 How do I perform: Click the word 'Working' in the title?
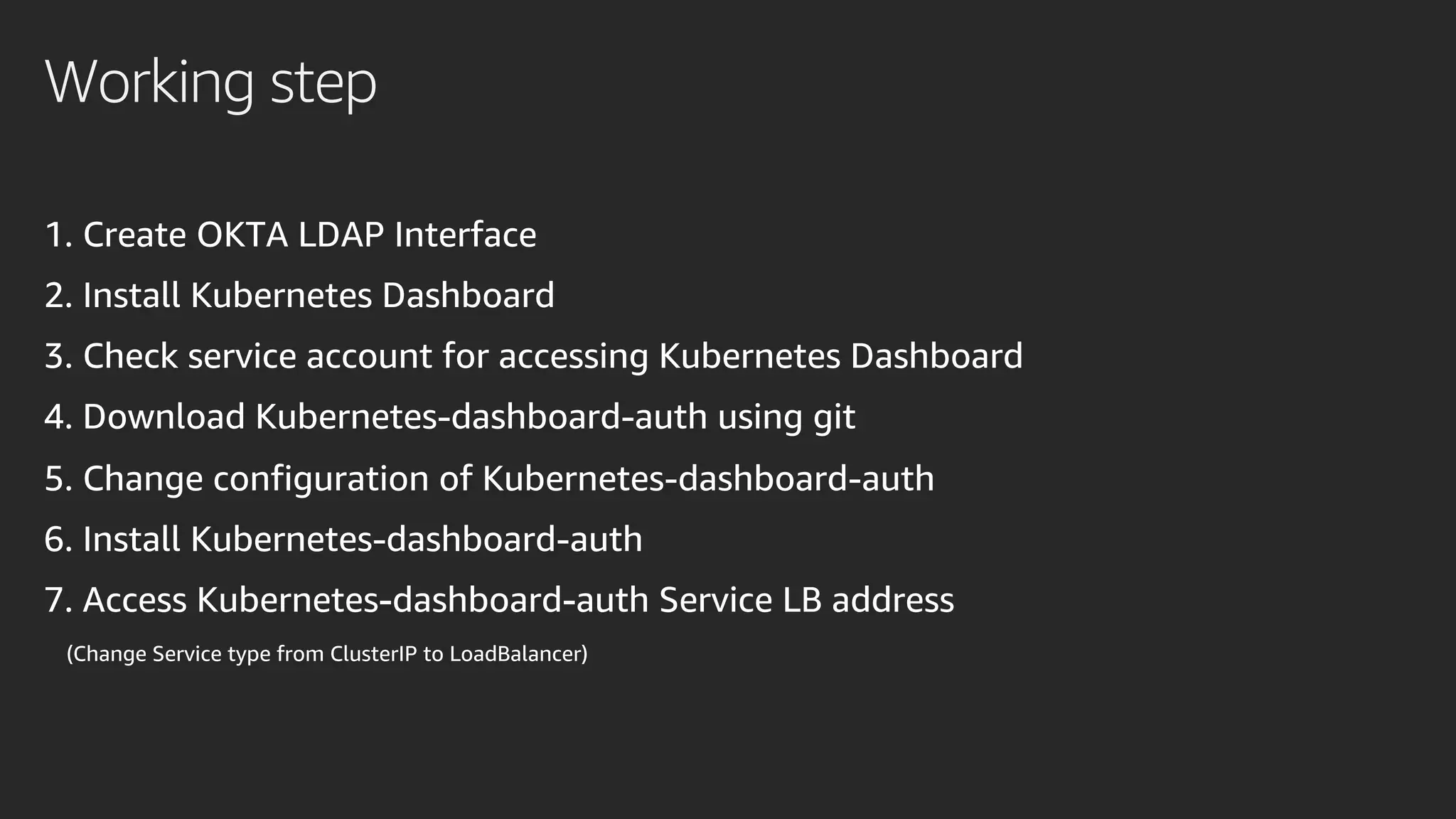149,83
